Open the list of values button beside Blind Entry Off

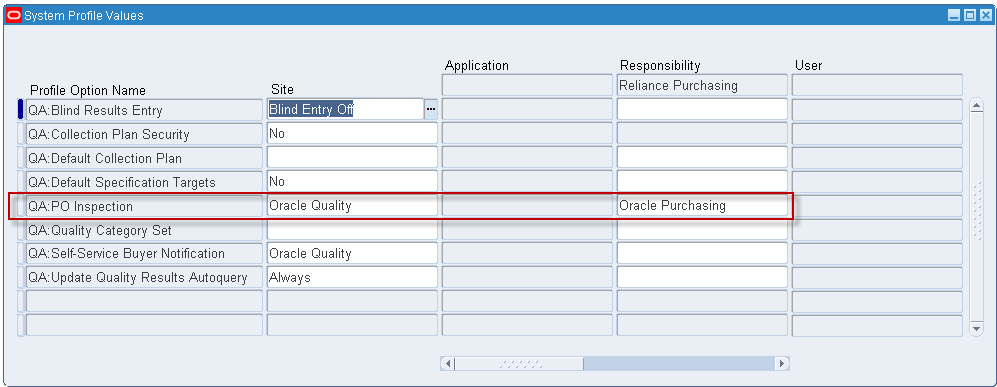pos(431,109)
